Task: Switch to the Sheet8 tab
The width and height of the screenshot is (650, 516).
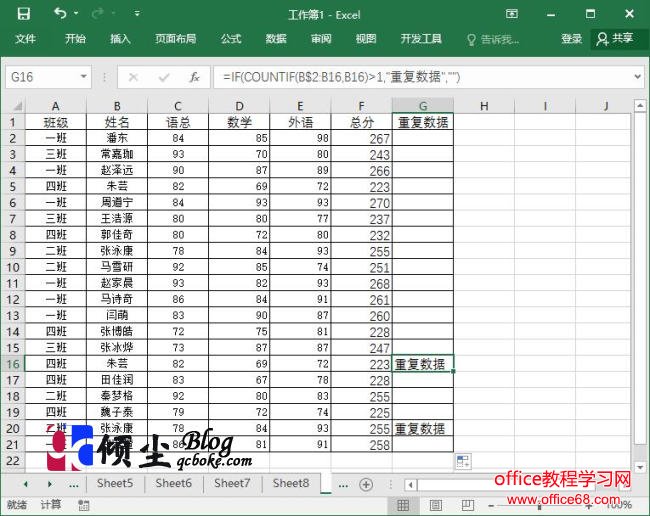Action: [291, 483]
